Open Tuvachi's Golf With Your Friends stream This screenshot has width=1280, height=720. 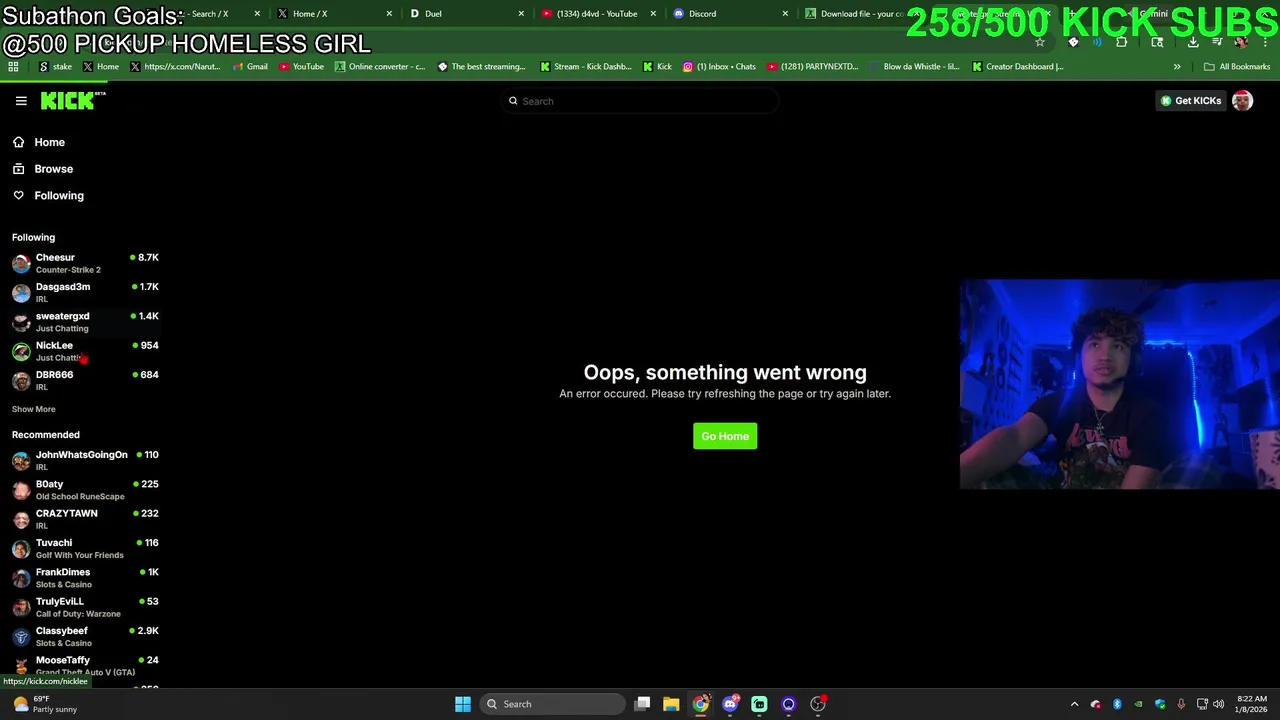point(85,548)
